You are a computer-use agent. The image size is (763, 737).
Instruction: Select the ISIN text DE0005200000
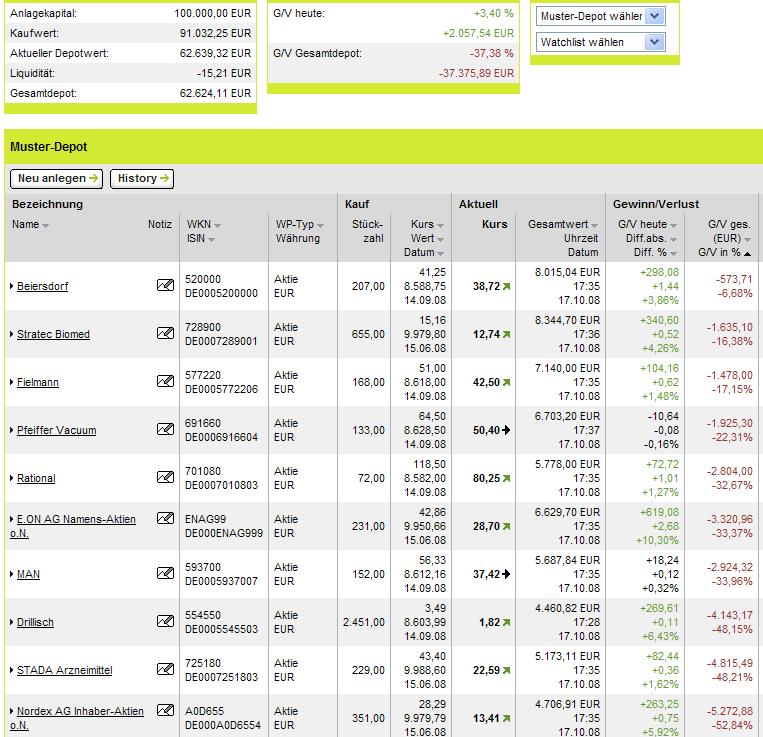221,293
